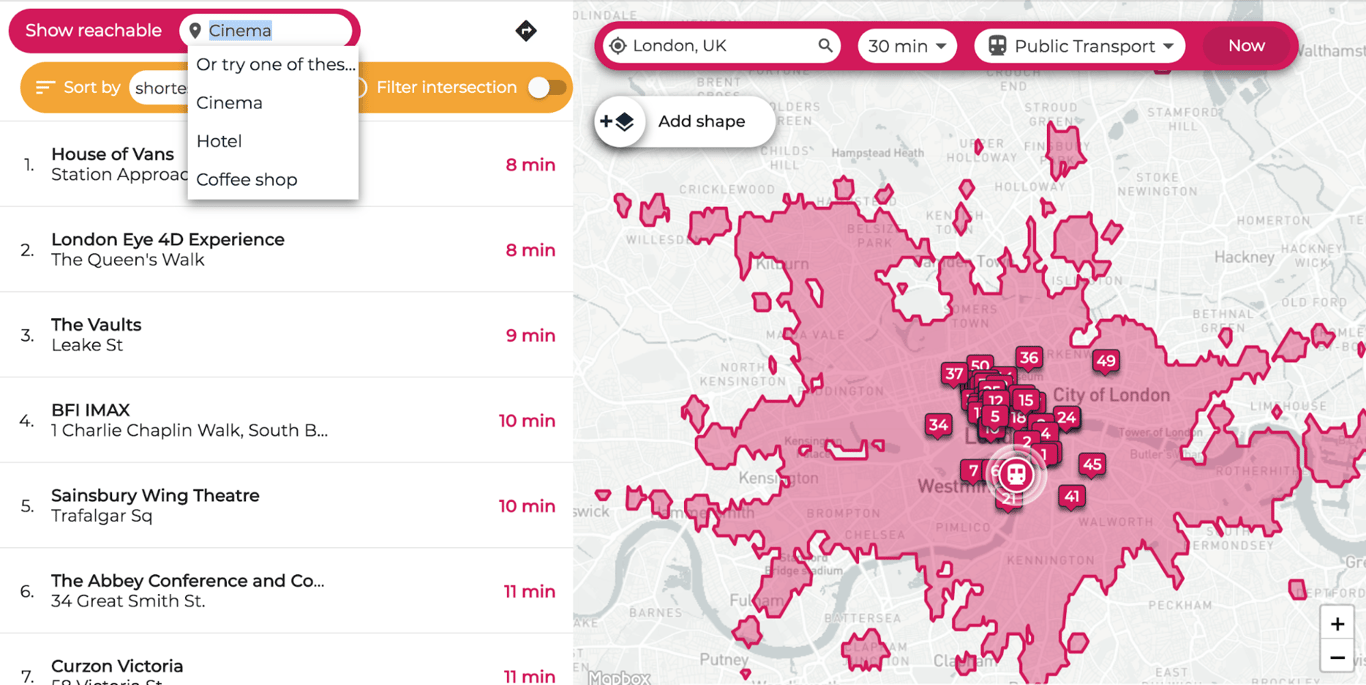Select The Abbey Conference result row
The width and height of the screenshot is (1366, 685).
(x=287, y=591)
